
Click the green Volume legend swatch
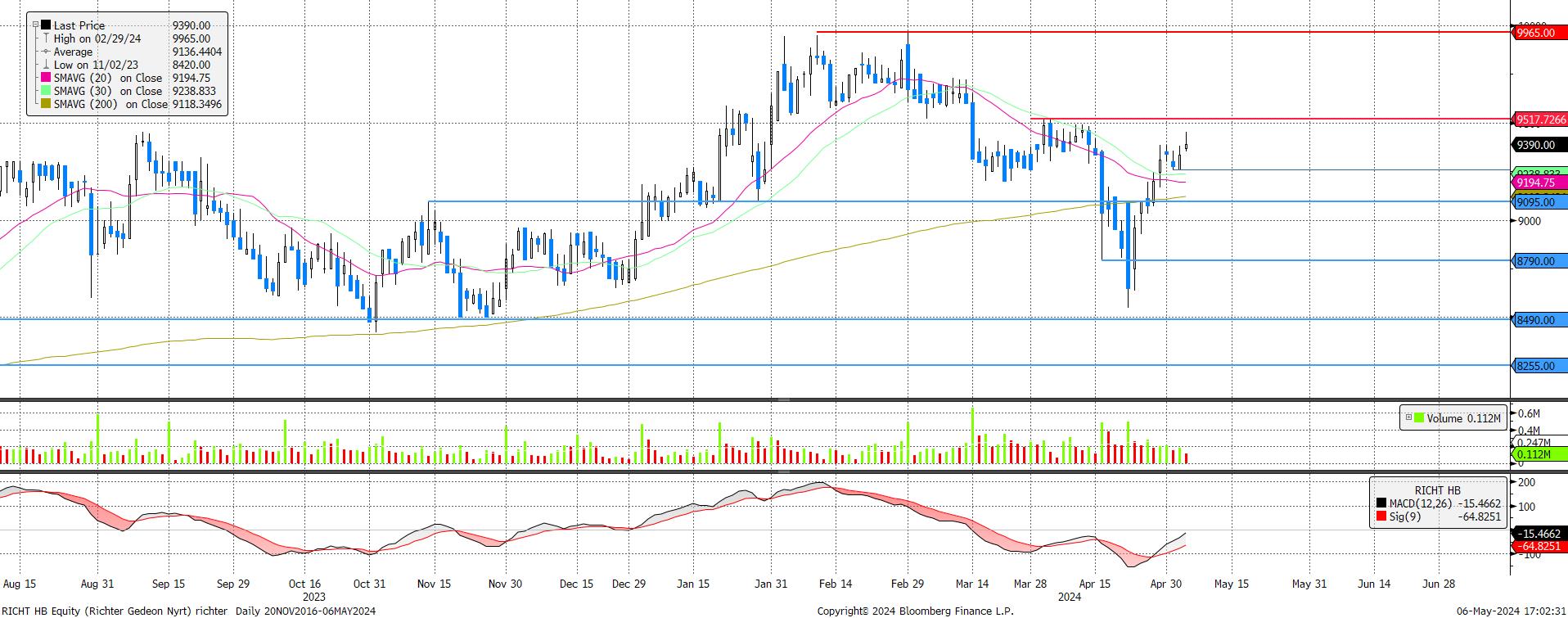(x=1418, y=417)
